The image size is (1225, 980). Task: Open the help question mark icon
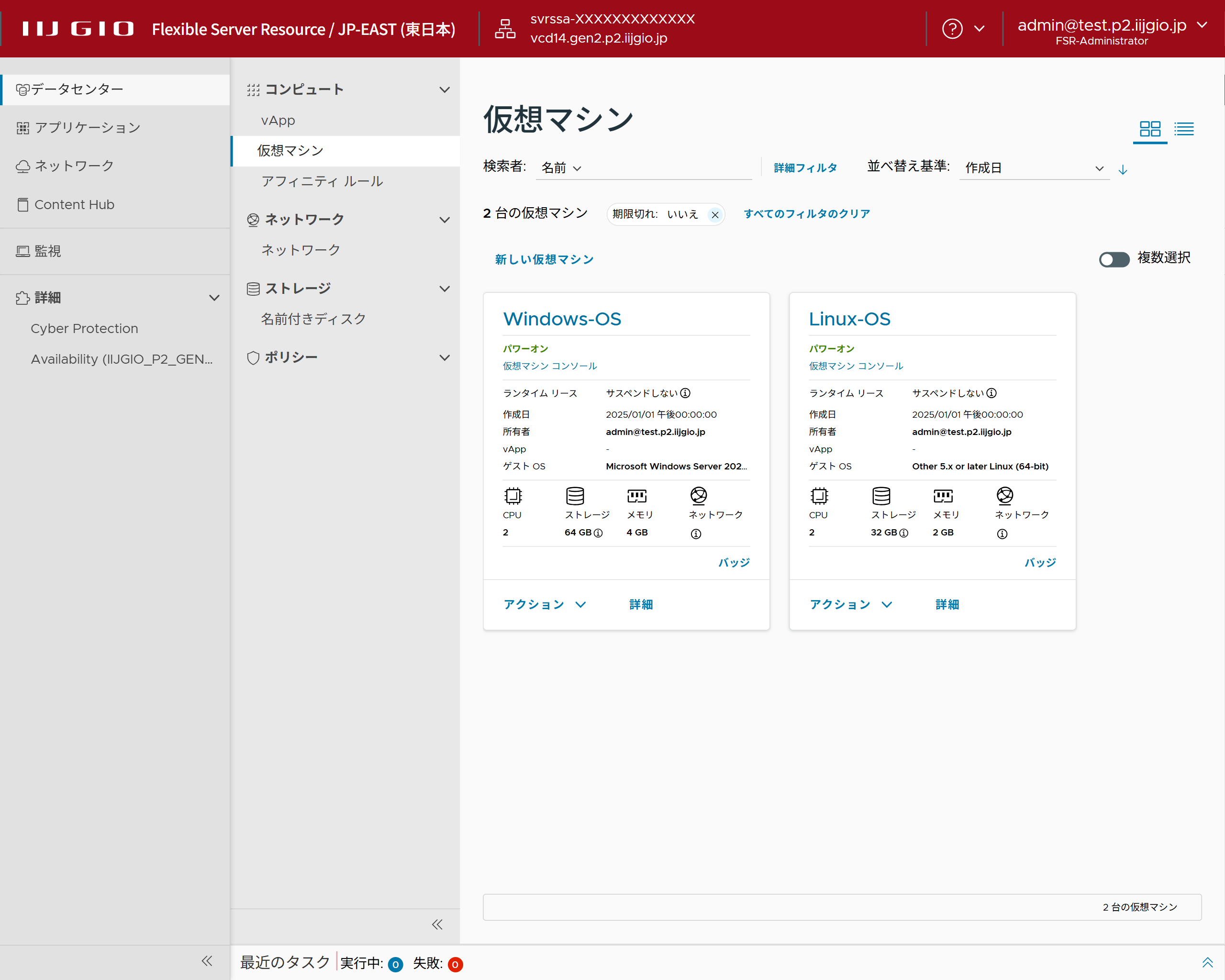tap(952, 28)
